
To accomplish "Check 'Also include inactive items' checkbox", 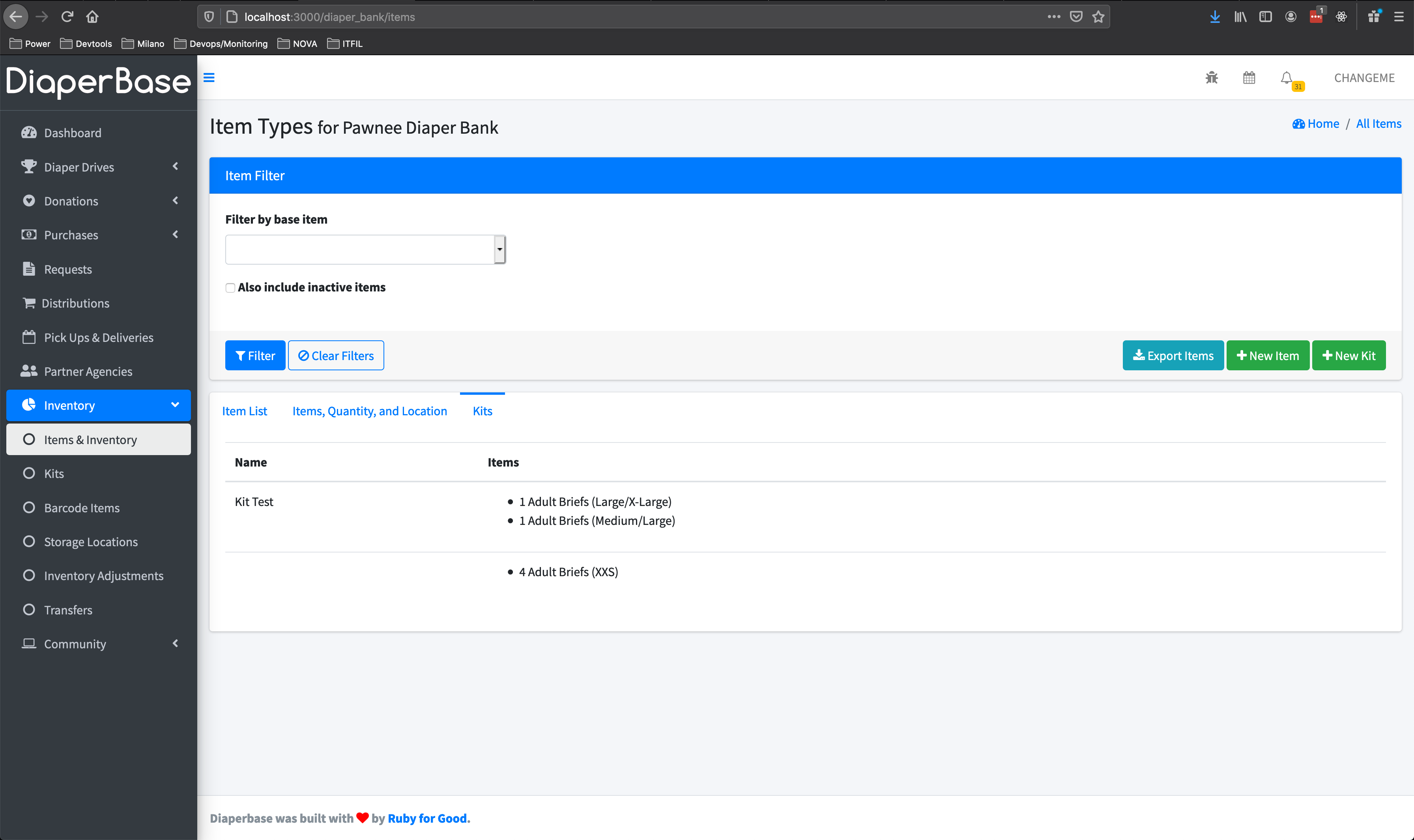I will tap(230, 287).
